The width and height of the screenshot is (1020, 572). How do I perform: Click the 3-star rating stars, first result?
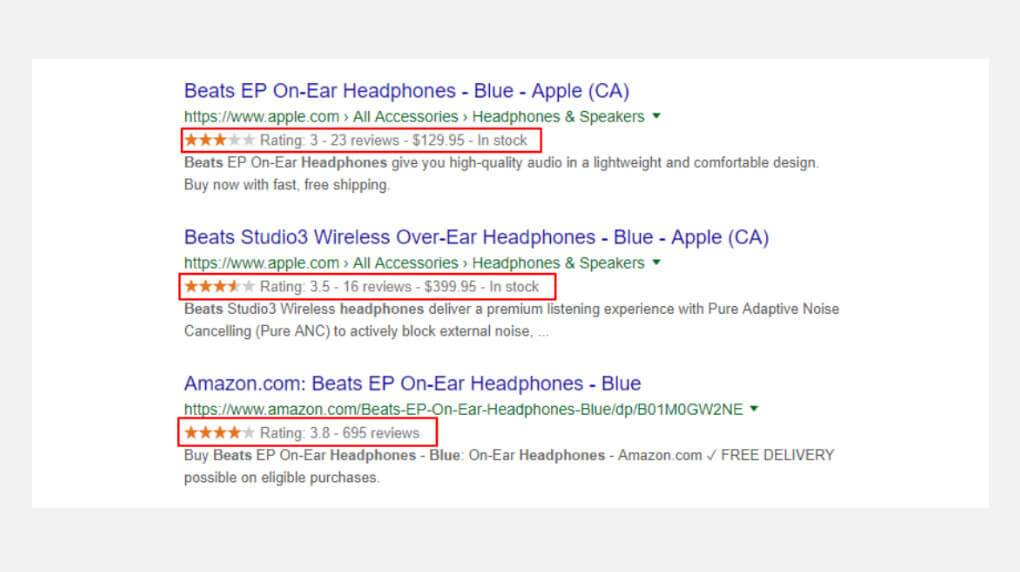click(219, 140)
